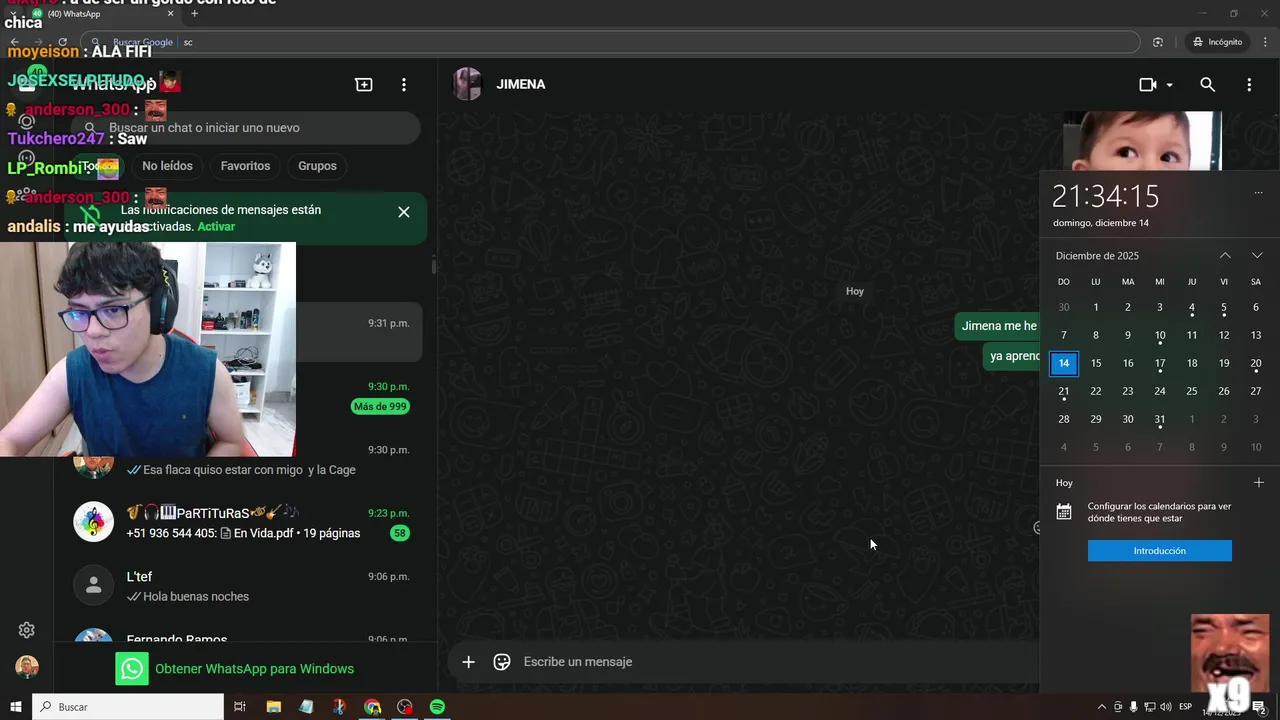Open the calendar flyout more options

tap(1258, 192)
